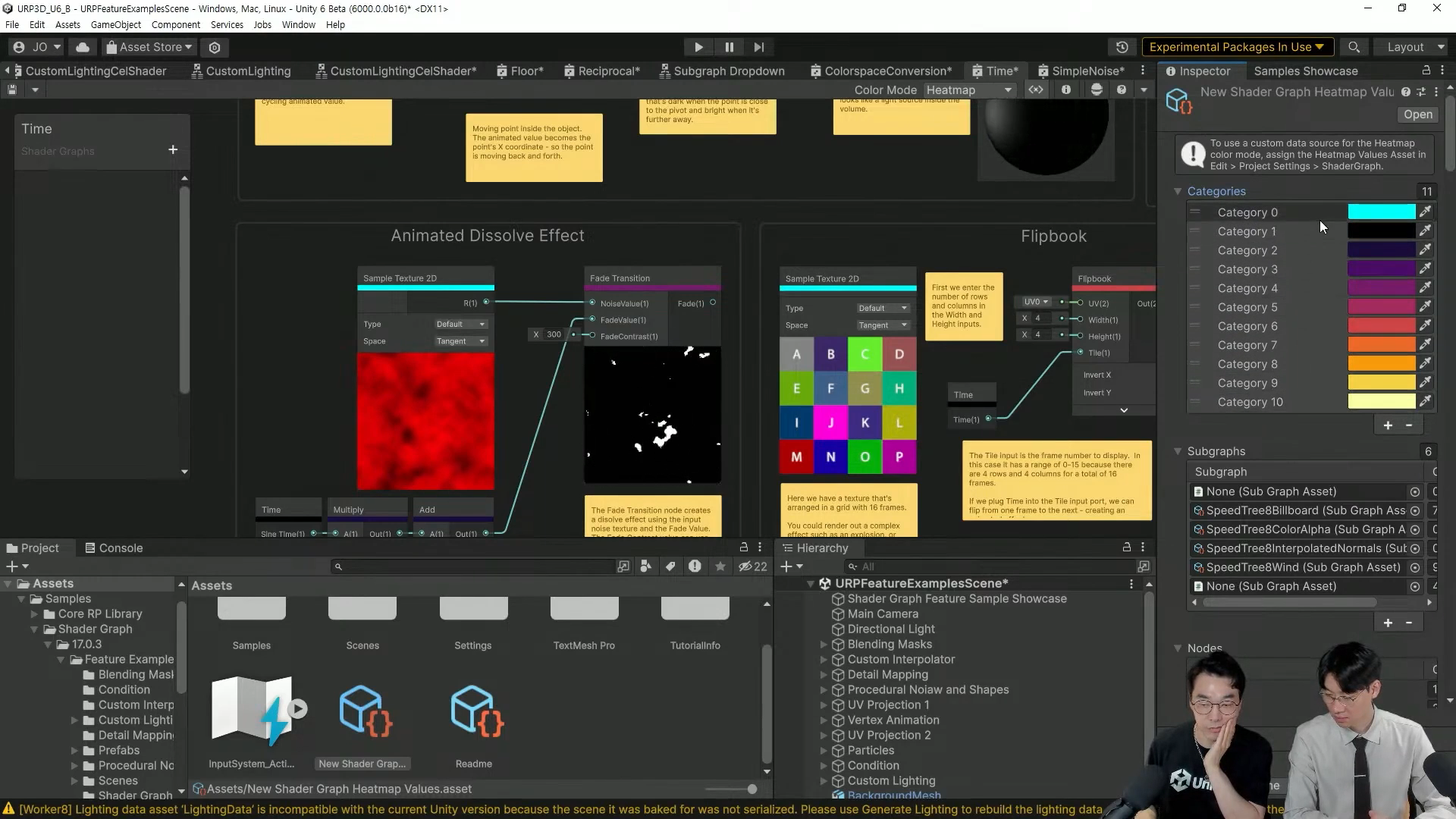Click the Open button in Inspector
The height and width of the screenshot is (819, 1456).
[1417, 114]
